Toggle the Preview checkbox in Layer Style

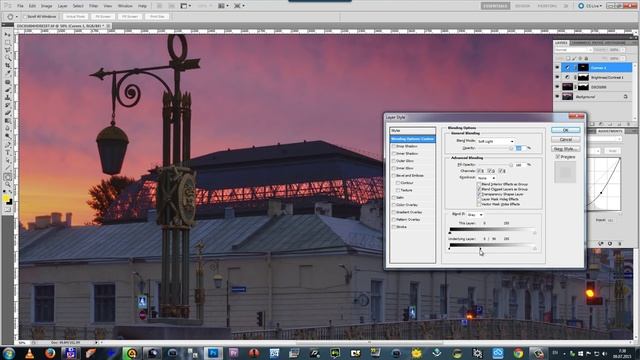558,157
